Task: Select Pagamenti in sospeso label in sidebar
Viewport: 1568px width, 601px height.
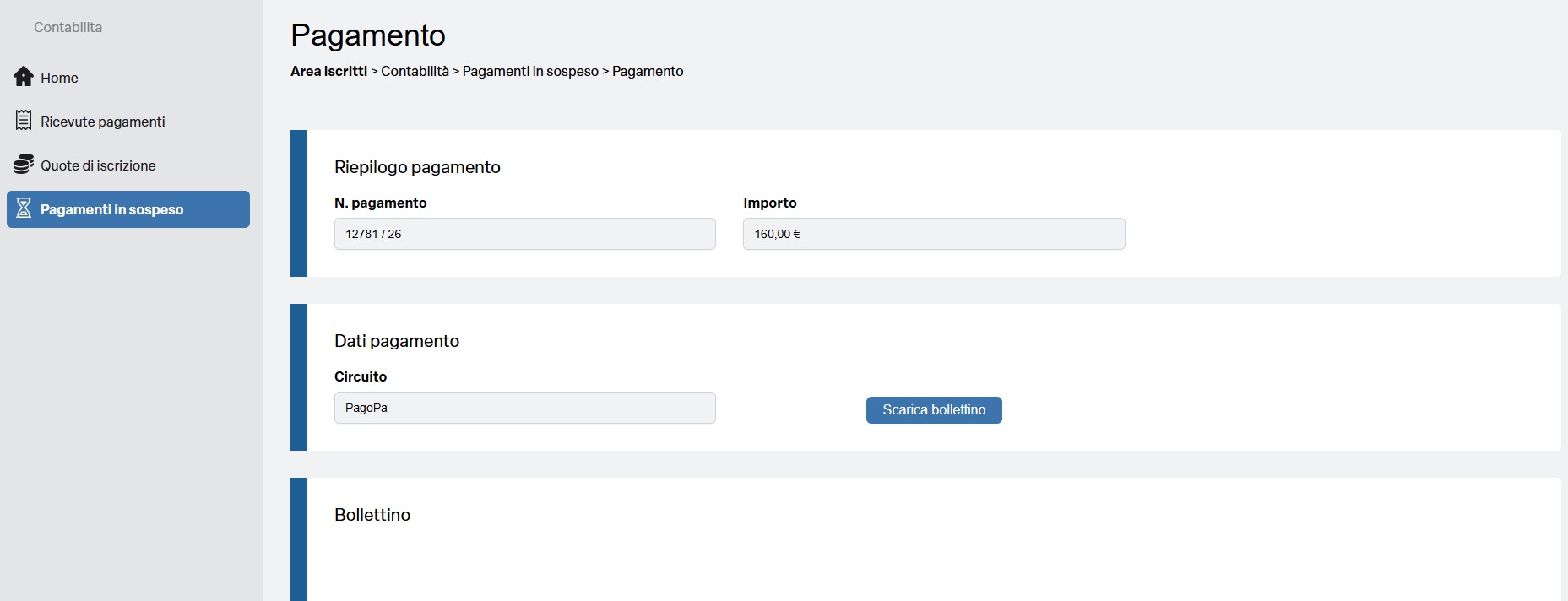Action: click(111, 209)
